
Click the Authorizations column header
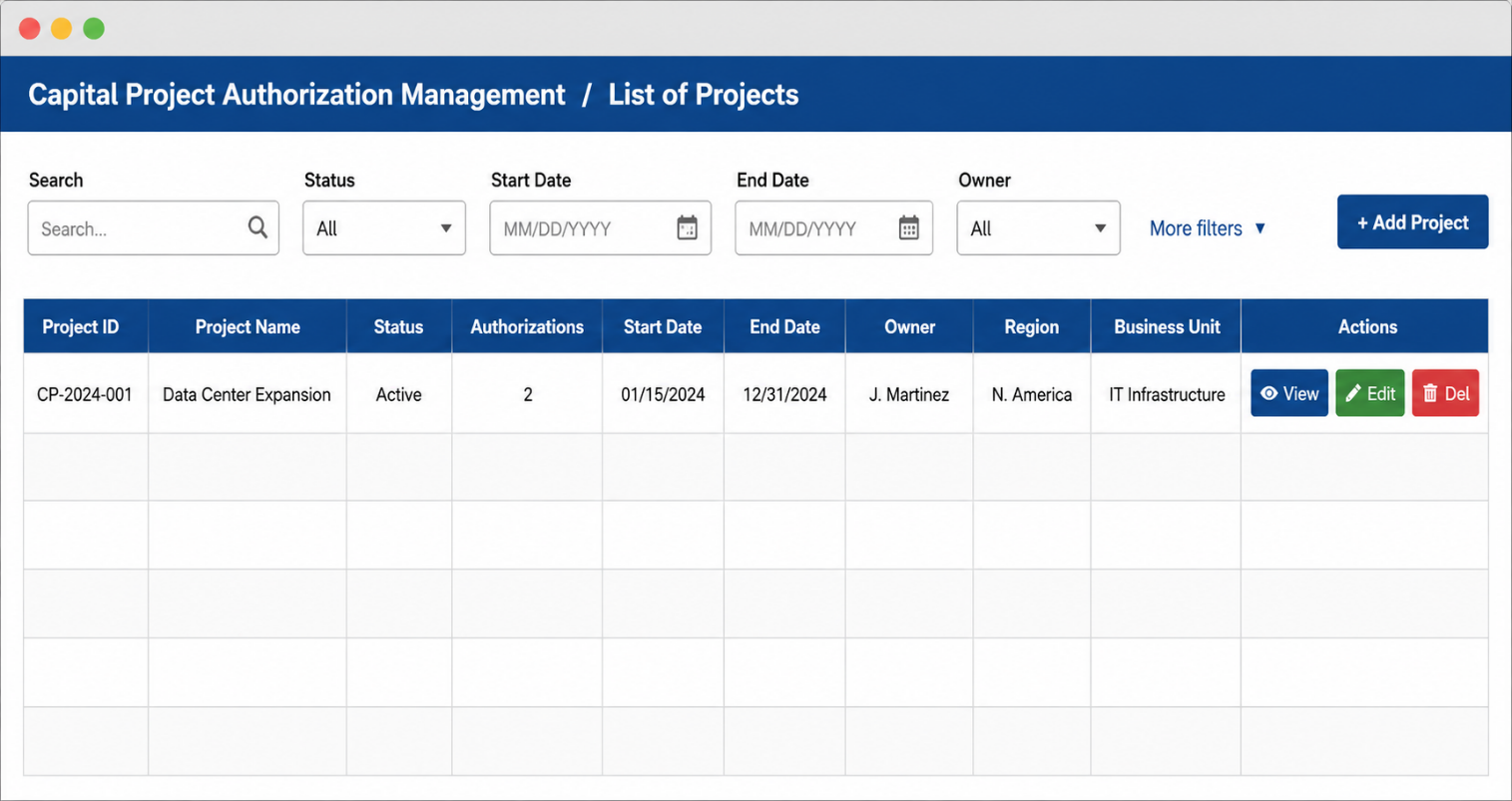coord(527,326)
